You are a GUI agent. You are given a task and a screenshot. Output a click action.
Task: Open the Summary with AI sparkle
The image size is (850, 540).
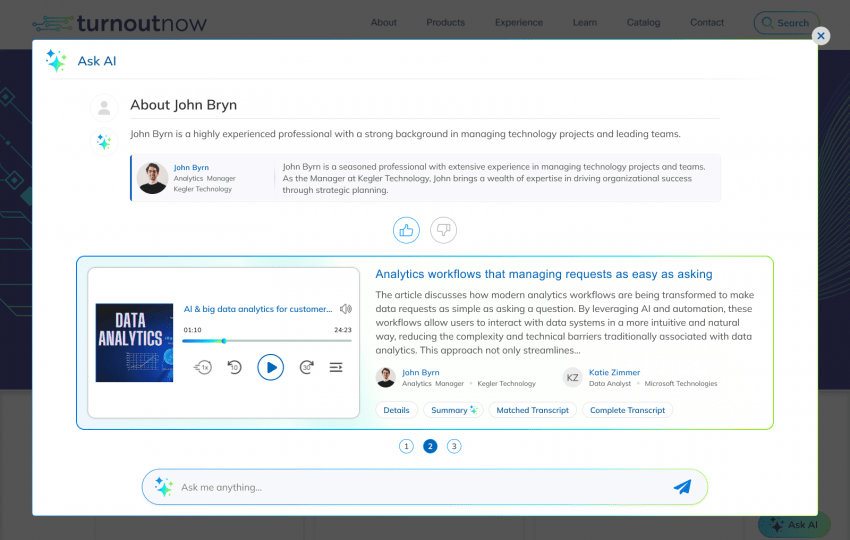[454, 410]
